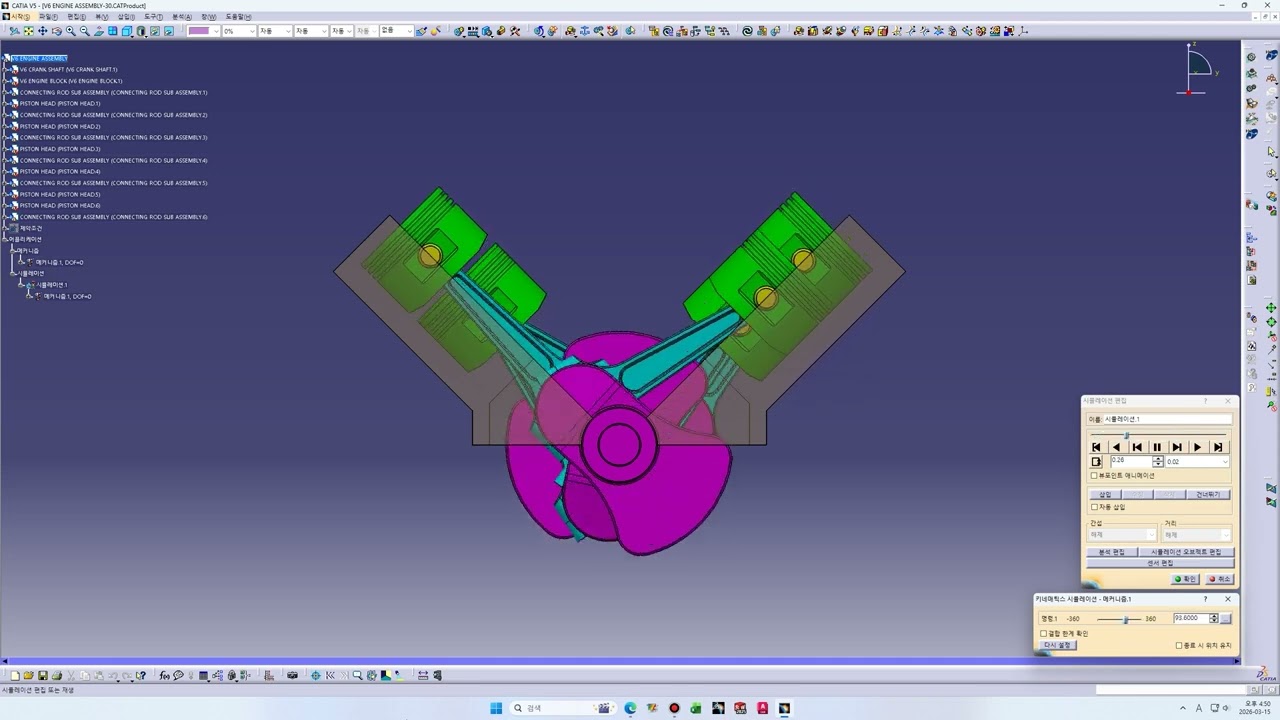Jump to end of simulation
The width and height of the screenshot is (1280, 720).
click(1217, 447)
